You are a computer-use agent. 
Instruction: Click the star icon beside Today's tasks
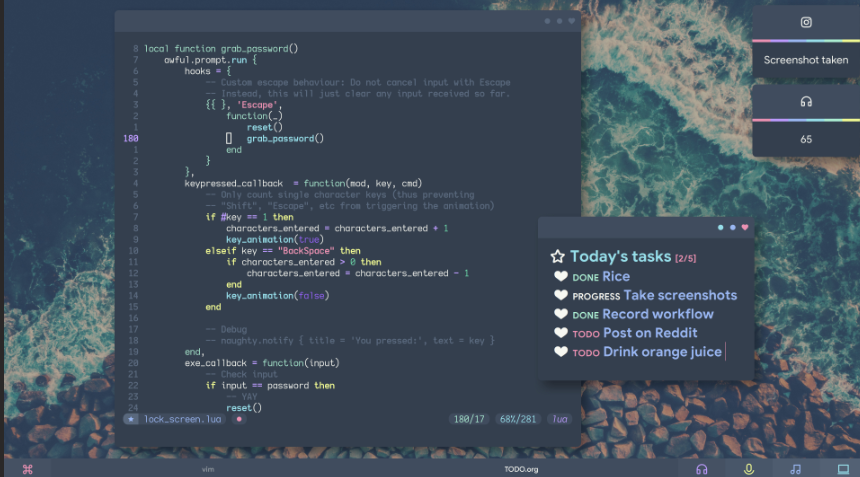[558, 257]
